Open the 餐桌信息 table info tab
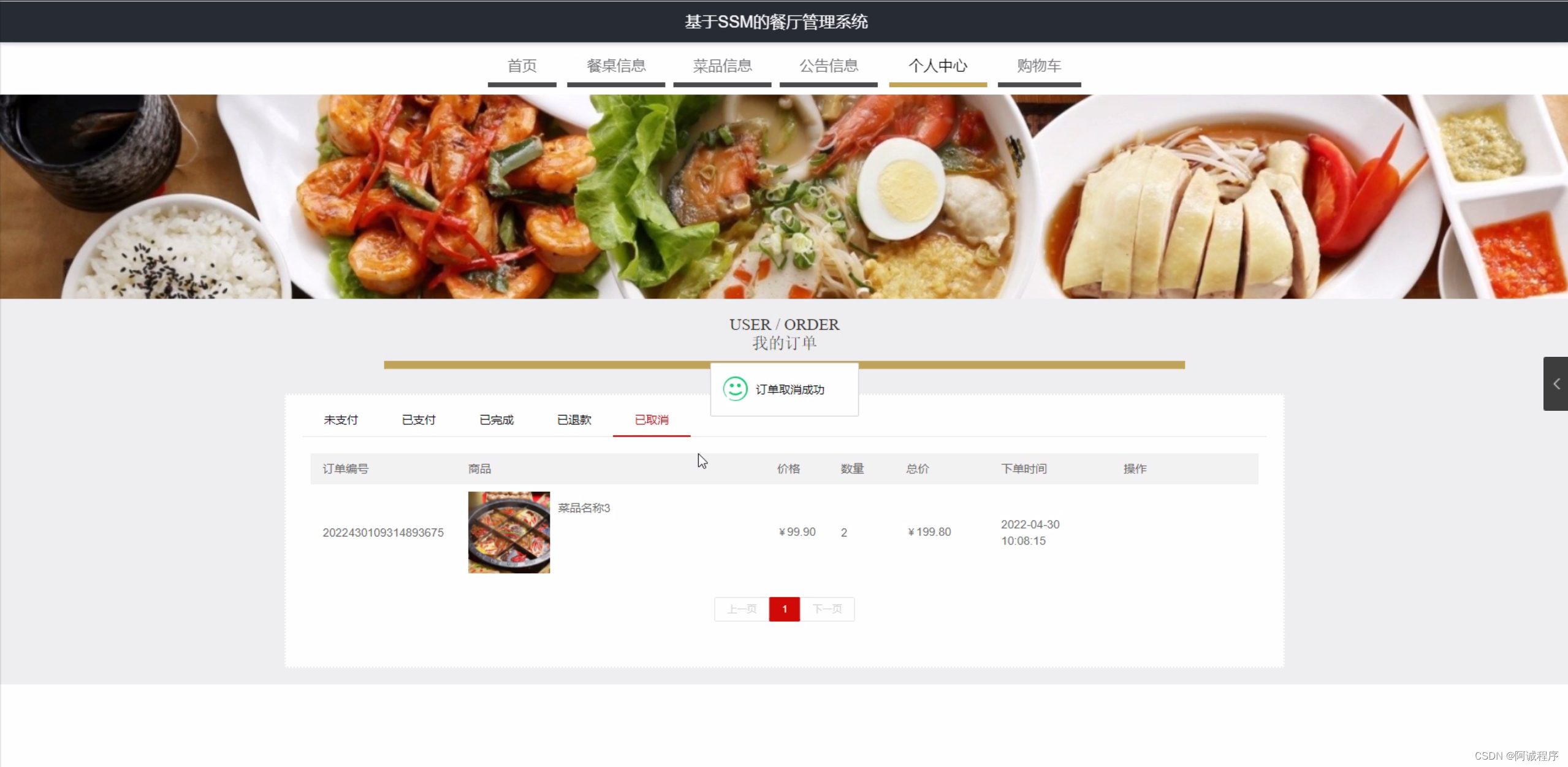The image size is (1568, 767). (615, 66)
